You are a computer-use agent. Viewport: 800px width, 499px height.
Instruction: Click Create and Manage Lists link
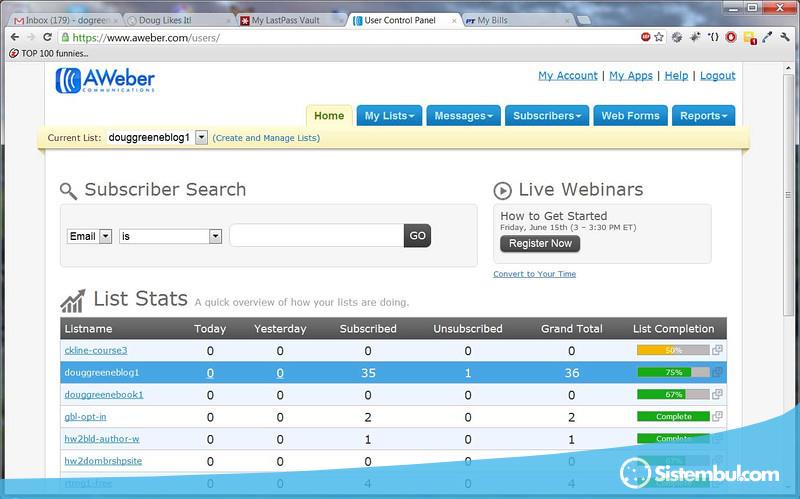coord(266,138)
